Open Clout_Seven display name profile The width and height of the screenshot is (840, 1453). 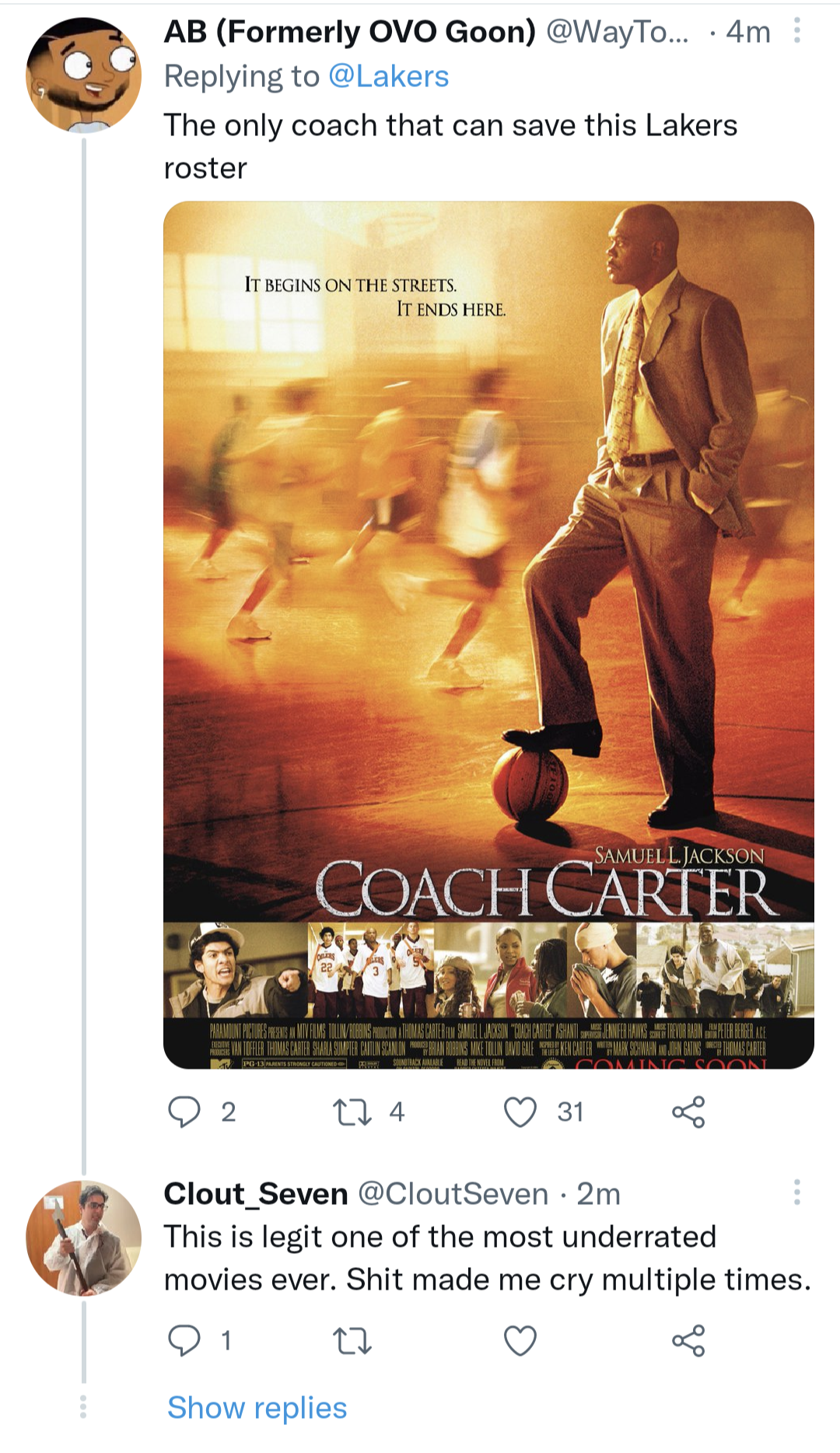(x=256, y=1194)
